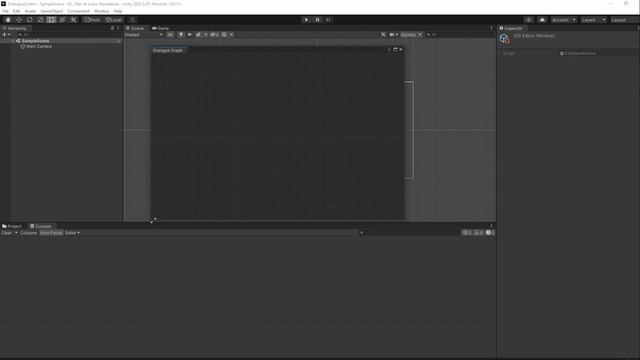Open the Gizmos dropdown
This screenshot has height=360, width=640.
(411, 35)
